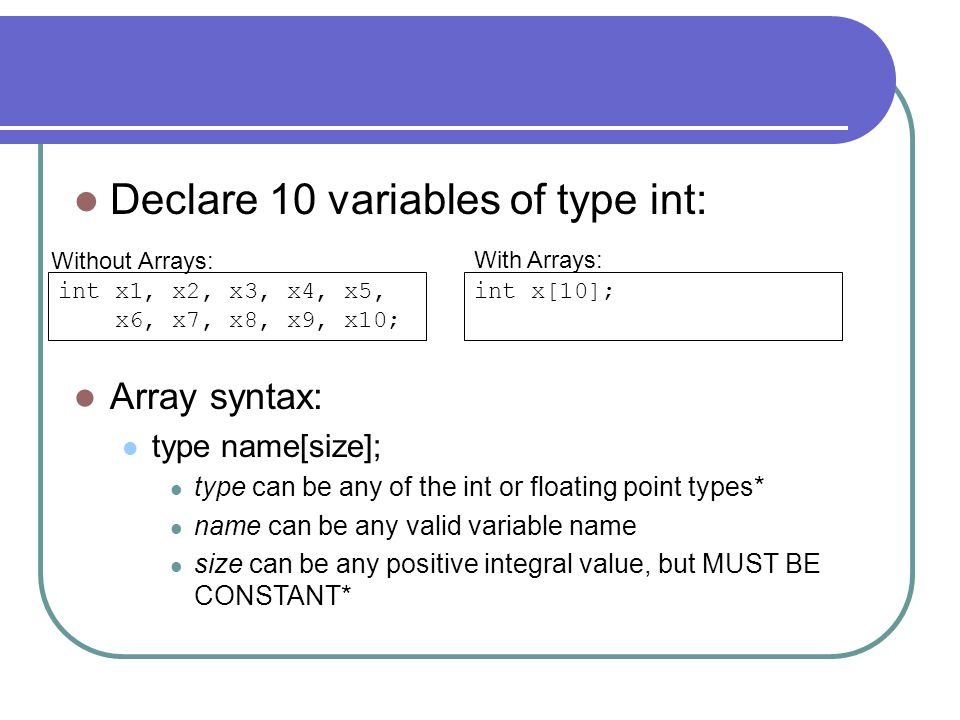Click the line 'size can be any positive integral value'
The image size is (960, 720).
coord(507,564)
